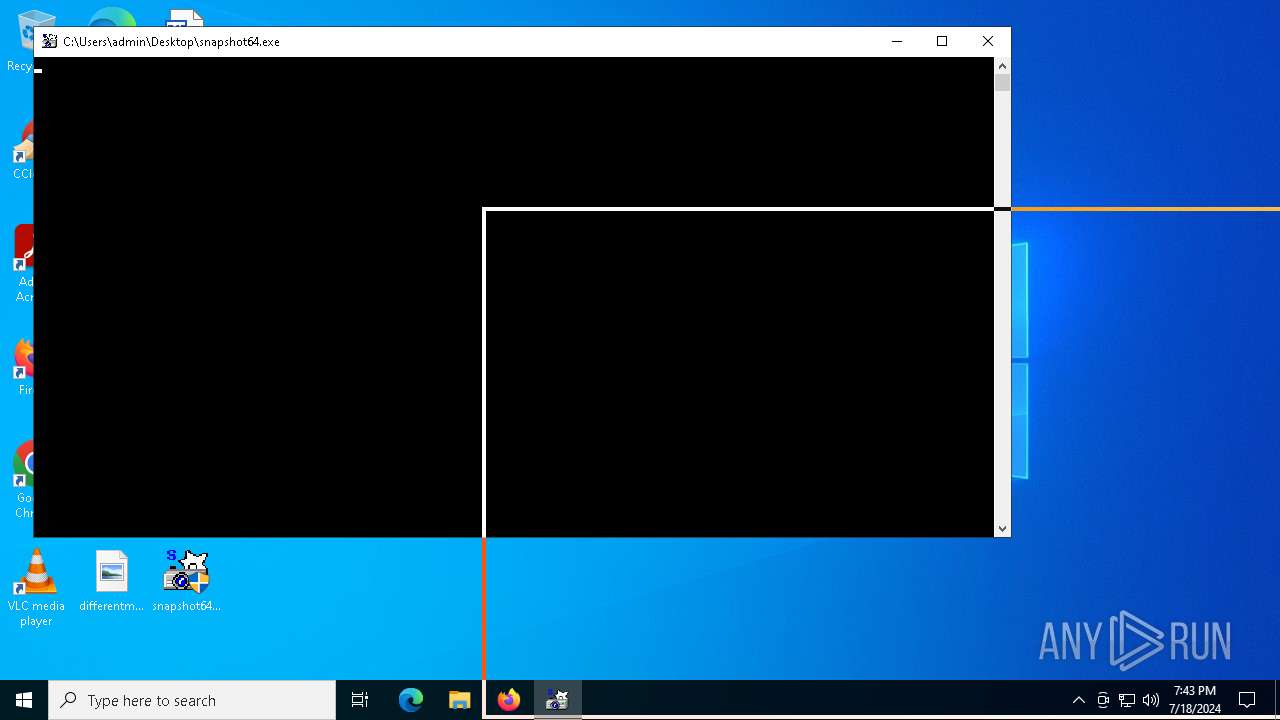Show hidden system tray icons
This screenshot has width=1280, height=720.
pyautogui.click(x=1078, y=700)
